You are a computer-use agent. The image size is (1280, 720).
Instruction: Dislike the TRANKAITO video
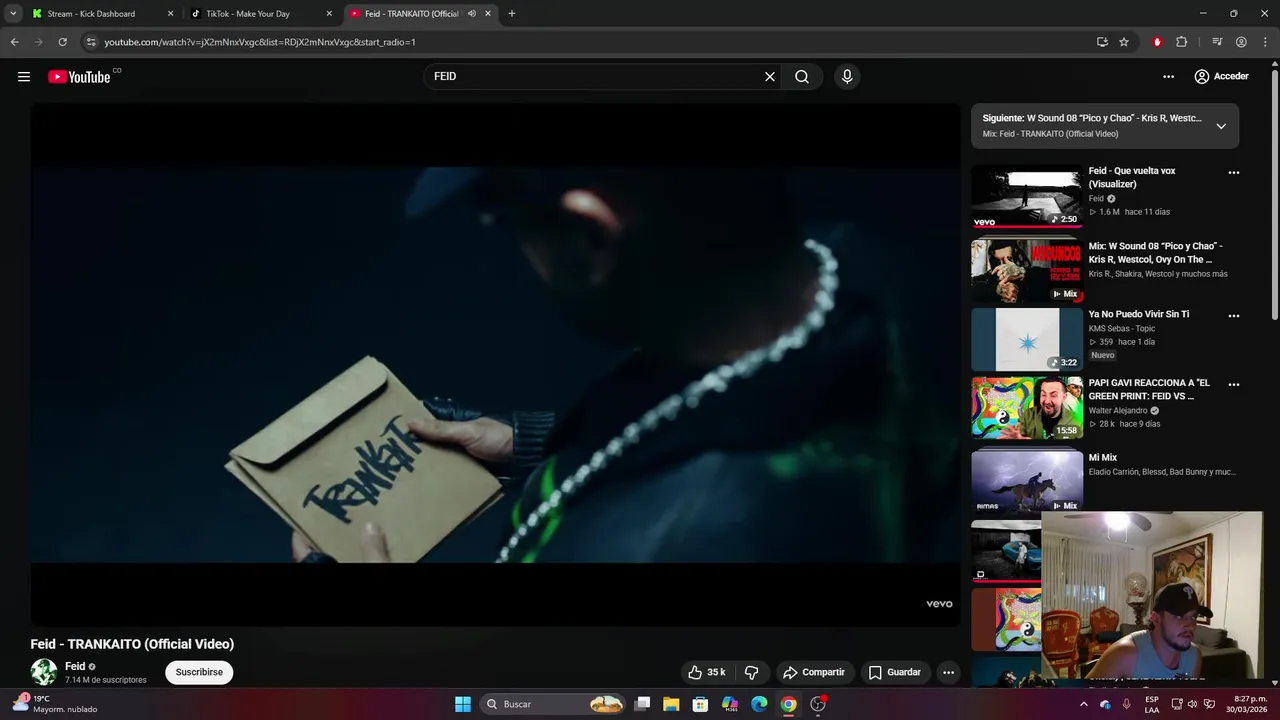pos(752,672)
